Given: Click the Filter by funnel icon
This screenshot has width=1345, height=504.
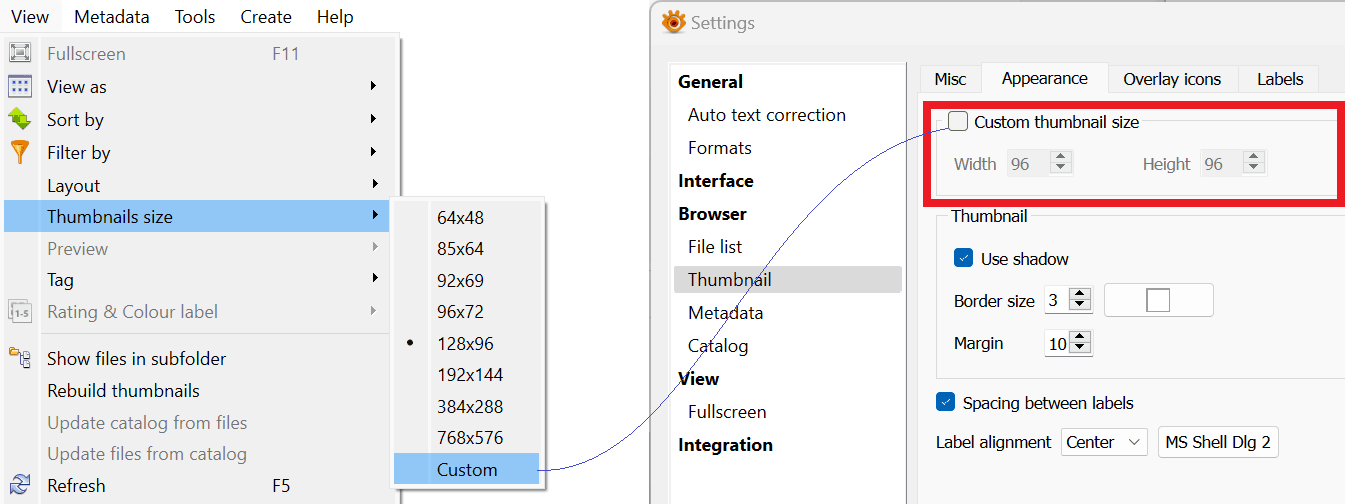Looking at the screenshot, I should coord(20,153).
